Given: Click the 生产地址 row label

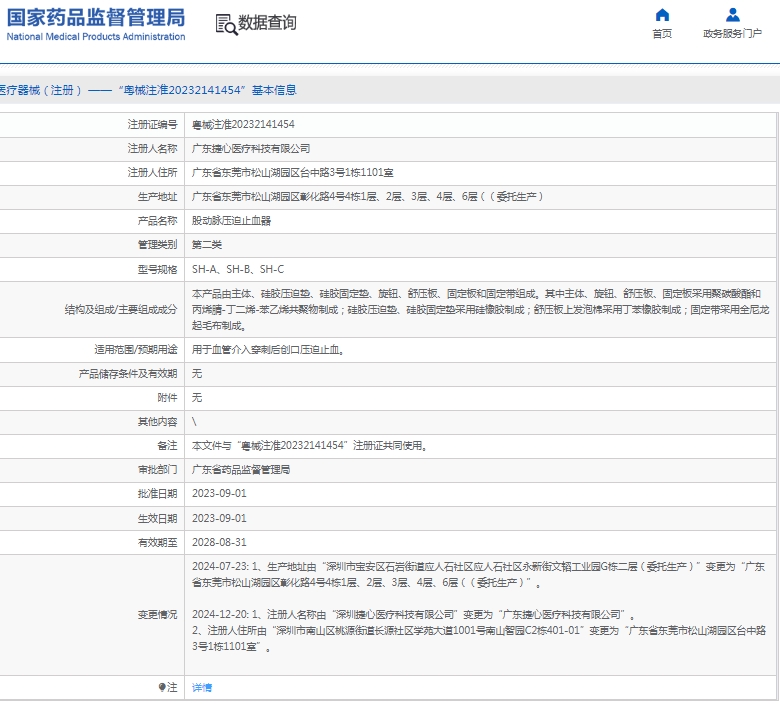Looking at the screenshot, I should (x=157, y=197).
